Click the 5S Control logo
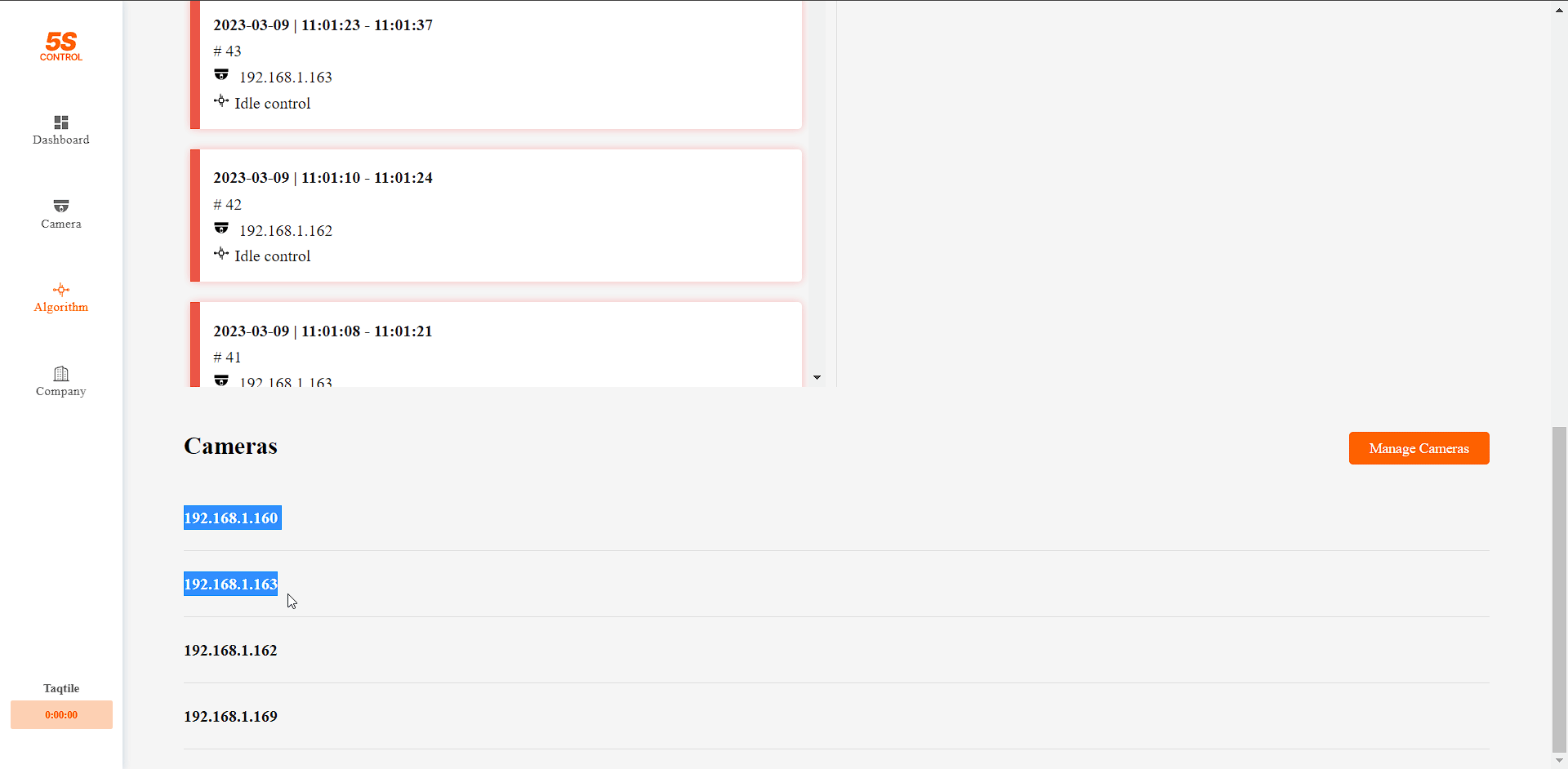 pos(61,47)
